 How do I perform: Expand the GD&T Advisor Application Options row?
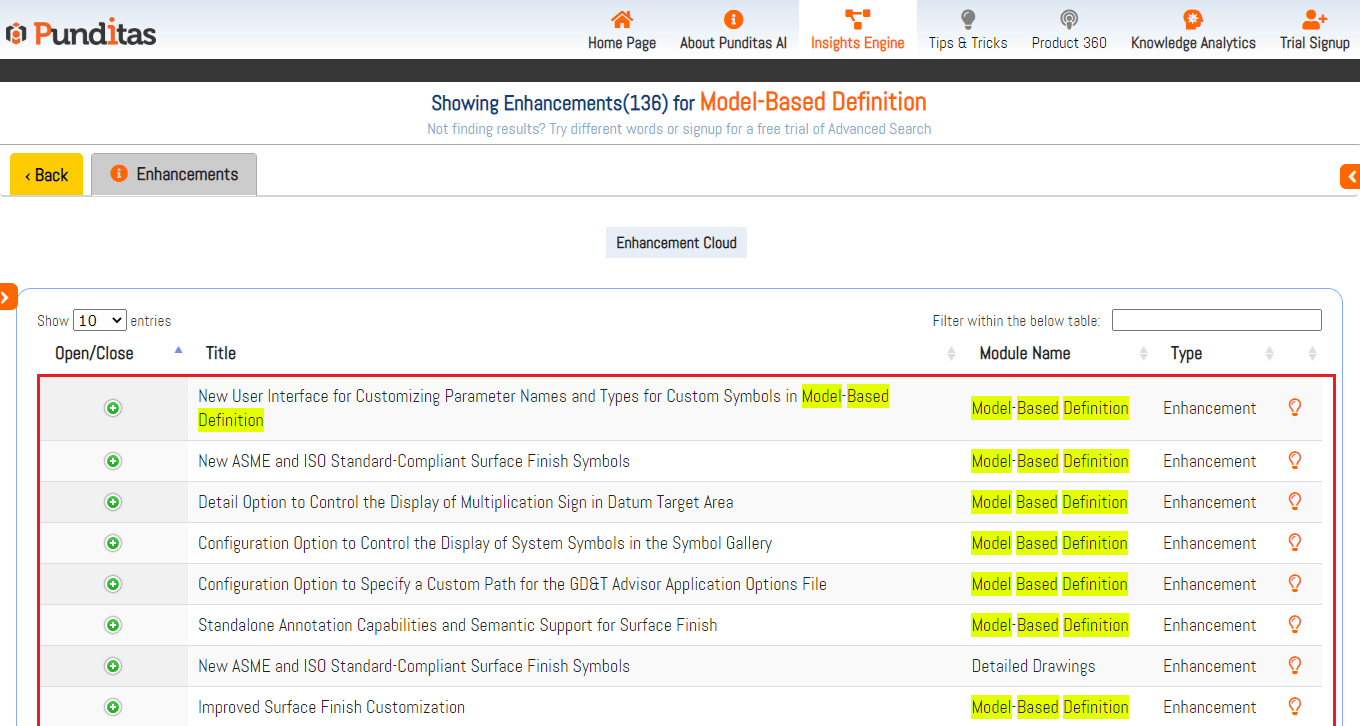pos(113,584)
